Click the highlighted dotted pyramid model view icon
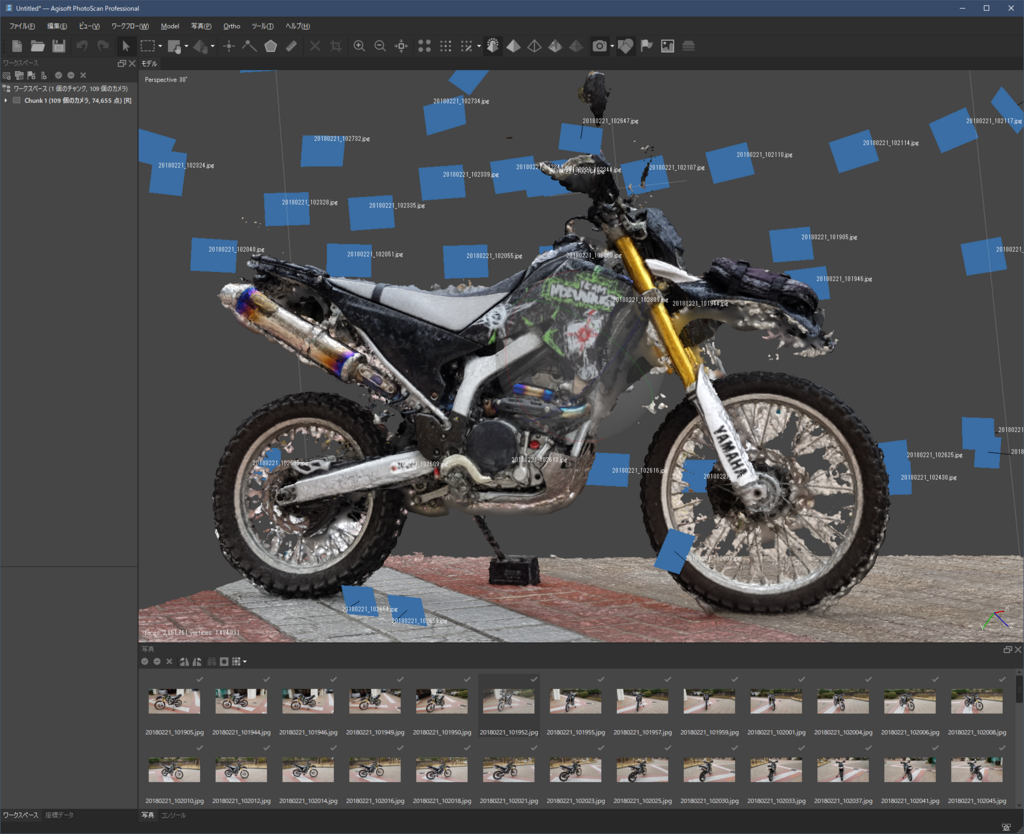This screenshot has height=834, width=1024. pos(492,46)
